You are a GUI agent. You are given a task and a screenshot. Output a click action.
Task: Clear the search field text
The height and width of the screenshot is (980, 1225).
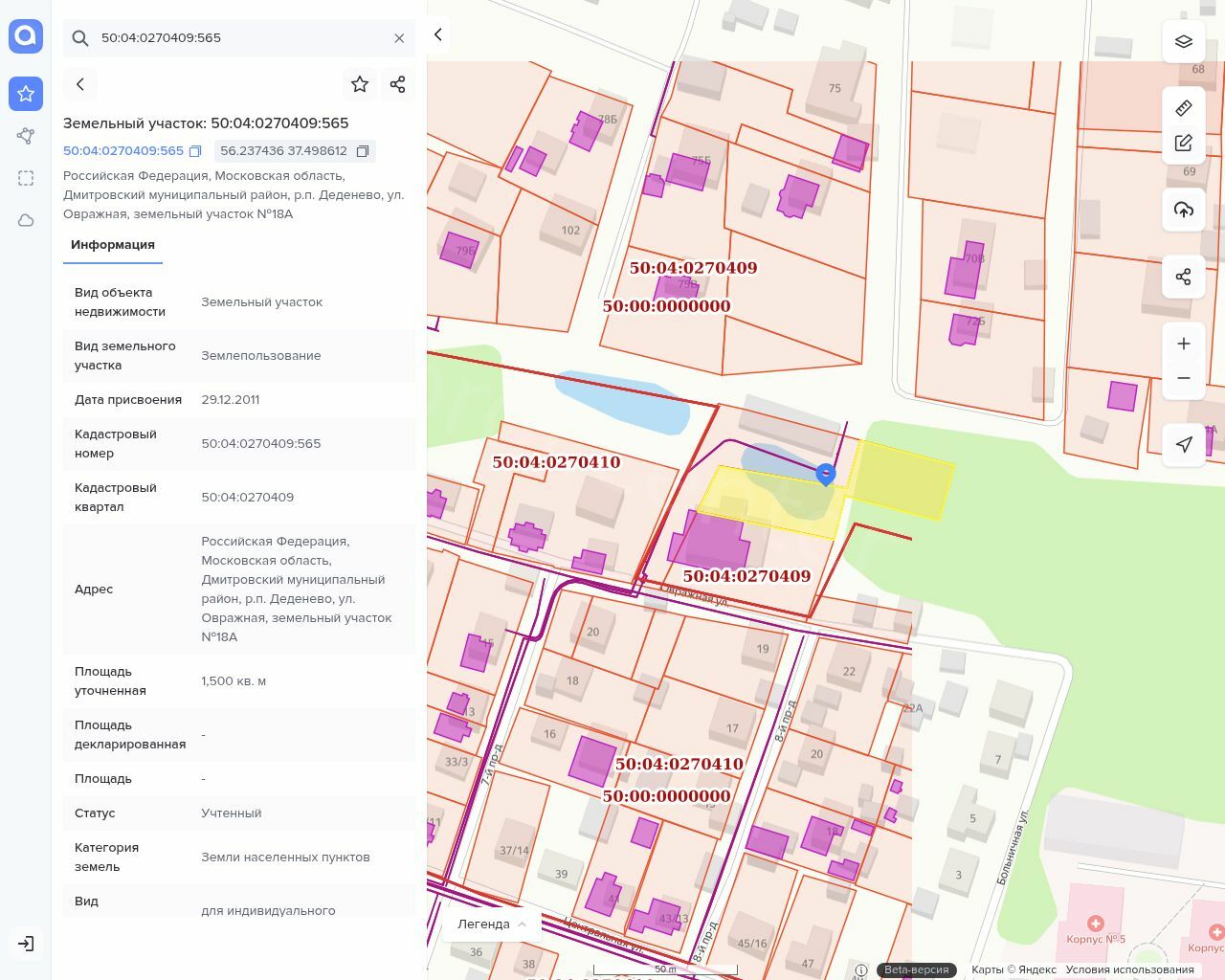(x=399, y=38)
